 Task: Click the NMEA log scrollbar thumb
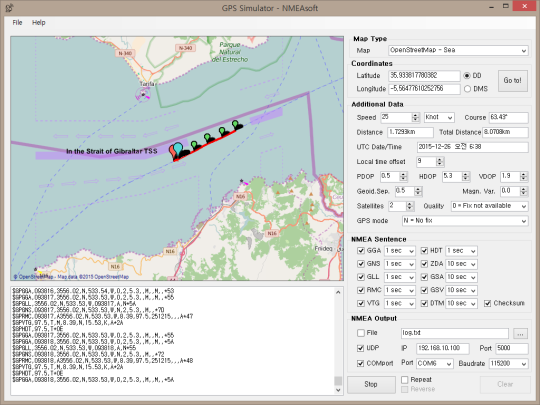(x=338, y=381)
